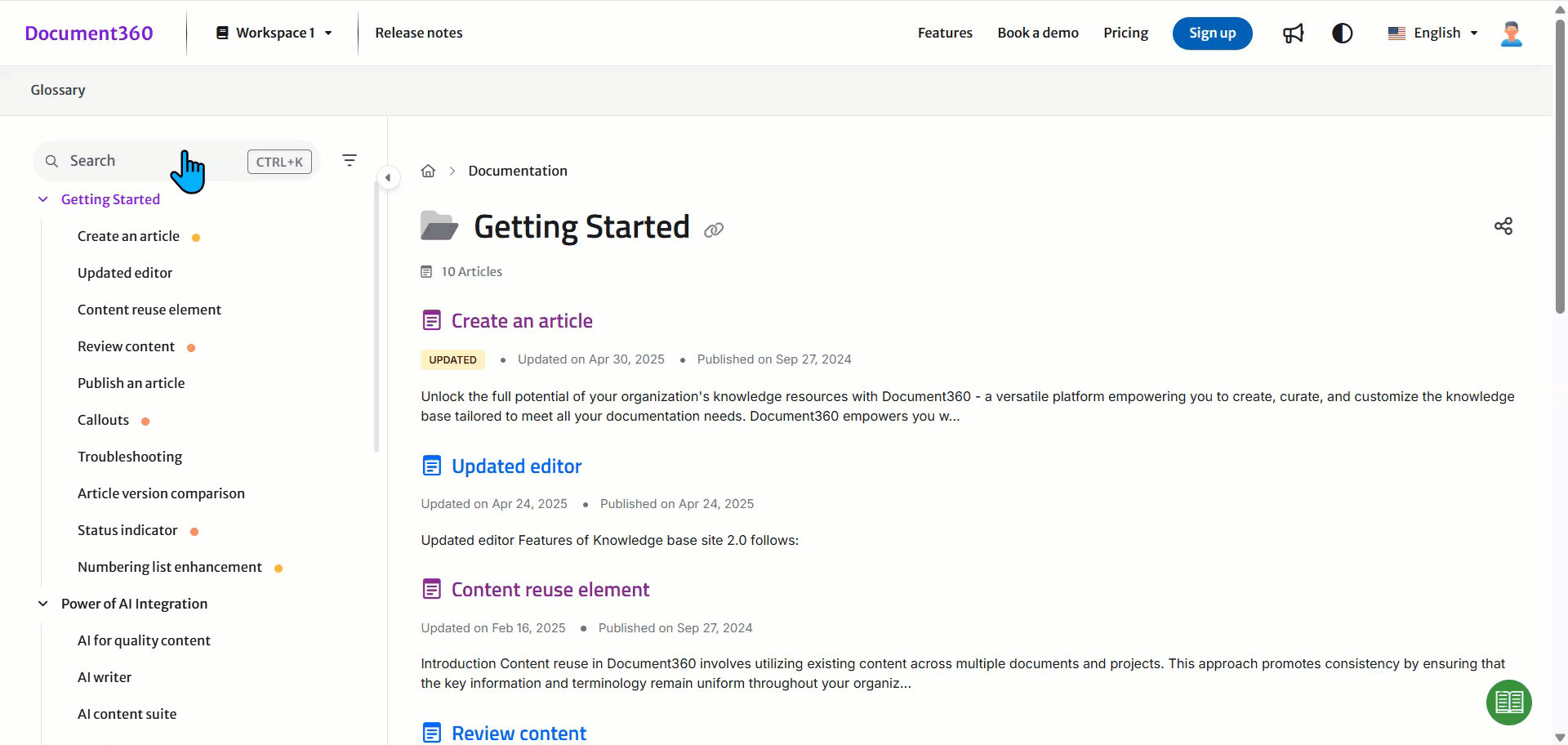Select AI for quality content in sidebar
The image size is (1568, 745).
coord(144,640)
